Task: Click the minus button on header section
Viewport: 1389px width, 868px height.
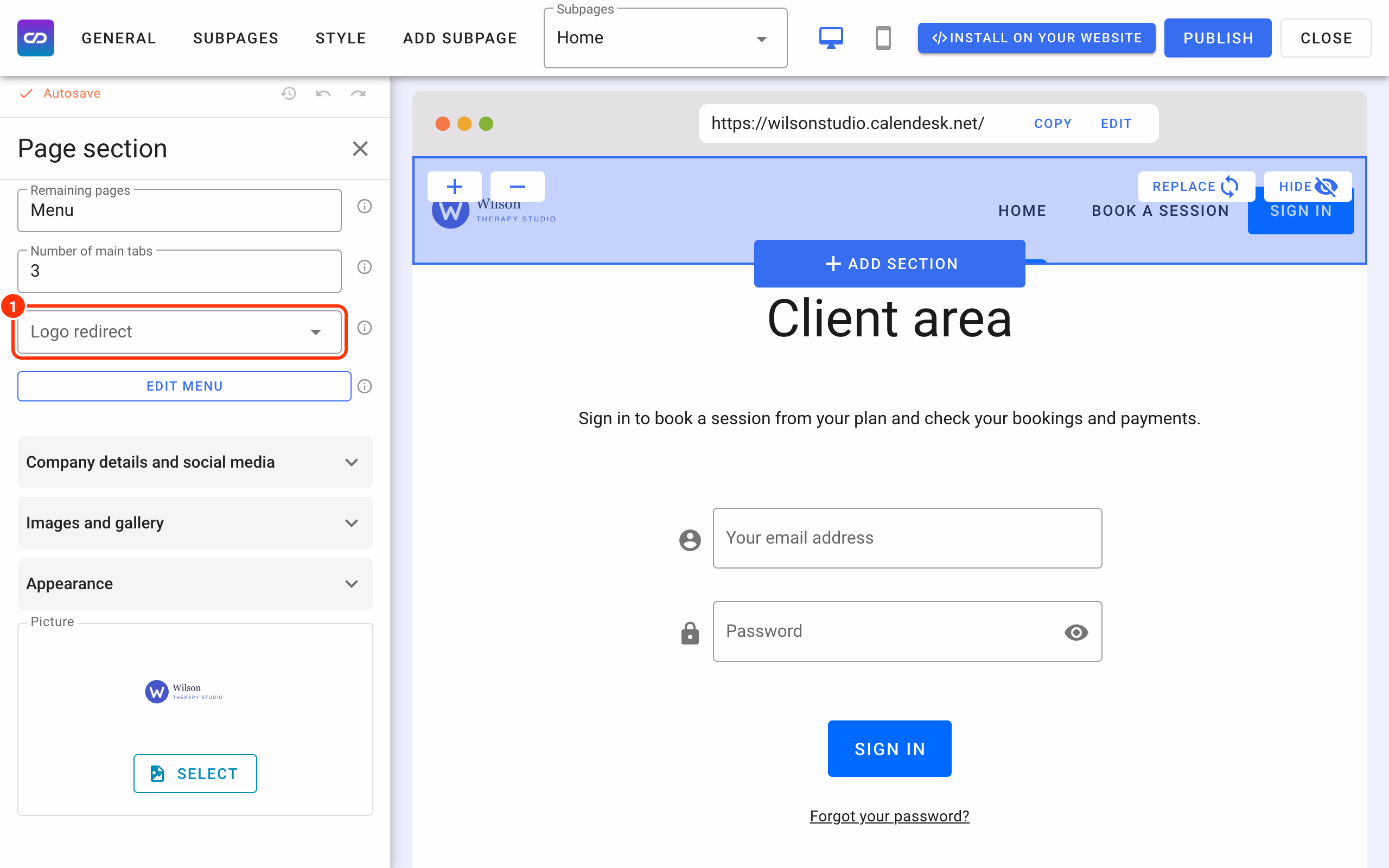Action: coord(517,187)
